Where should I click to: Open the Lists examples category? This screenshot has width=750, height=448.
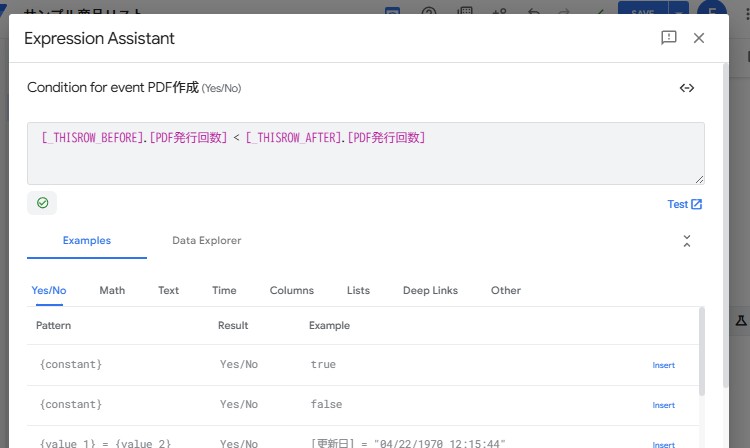358,291
